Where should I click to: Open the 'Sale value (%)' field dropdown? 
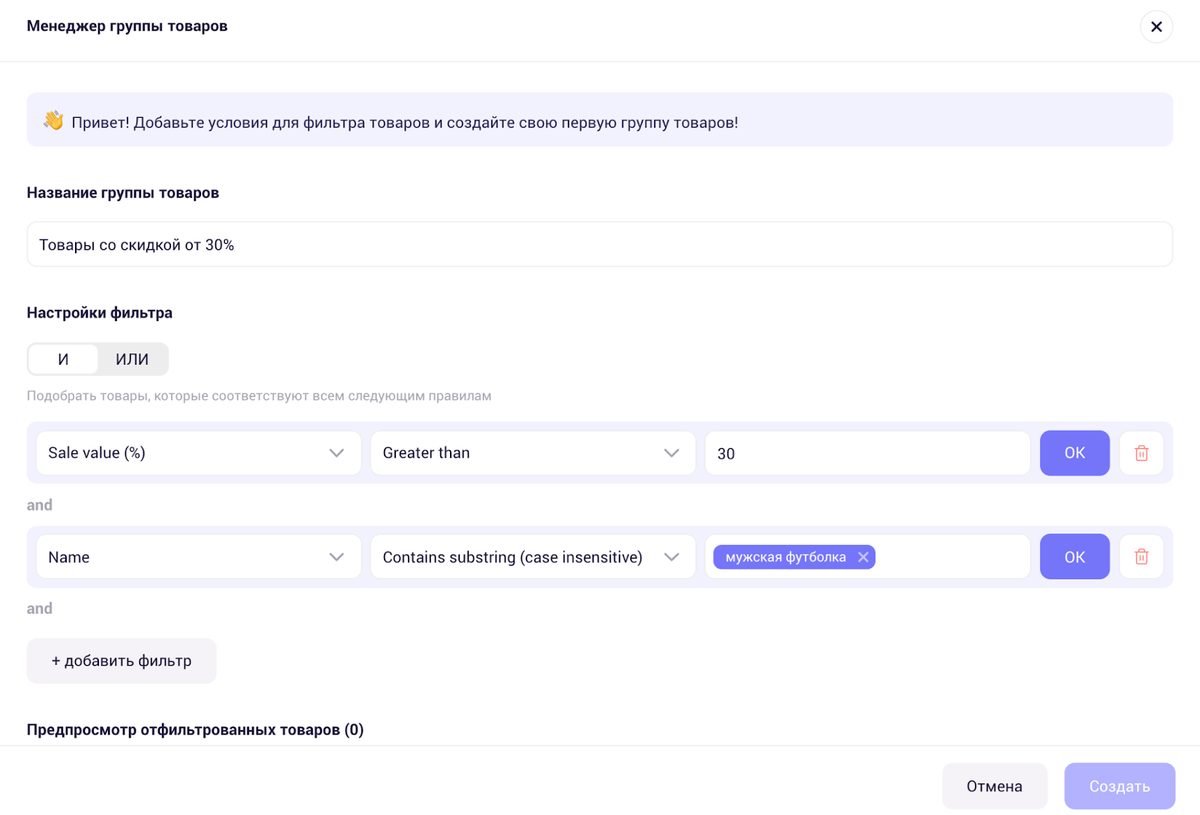click(x=198, y=453)
